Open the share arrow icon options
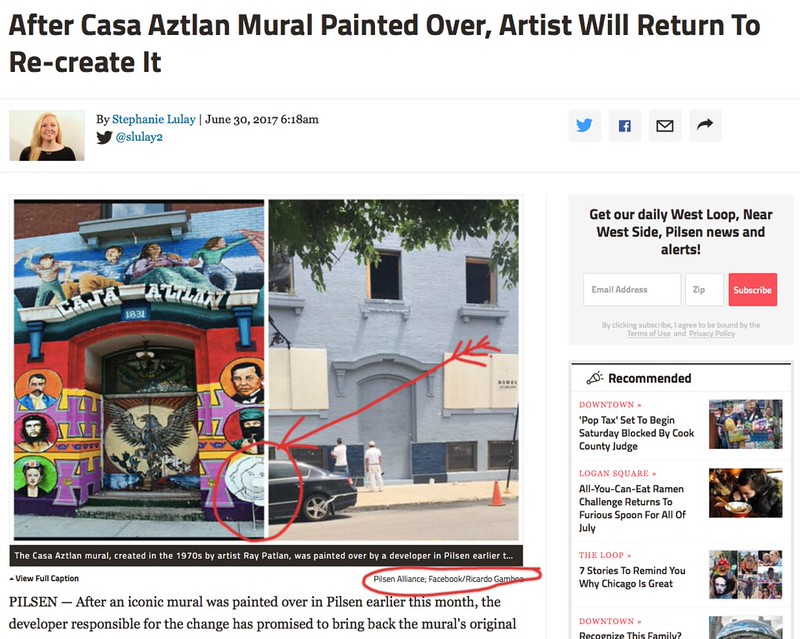 coord(705,126)
